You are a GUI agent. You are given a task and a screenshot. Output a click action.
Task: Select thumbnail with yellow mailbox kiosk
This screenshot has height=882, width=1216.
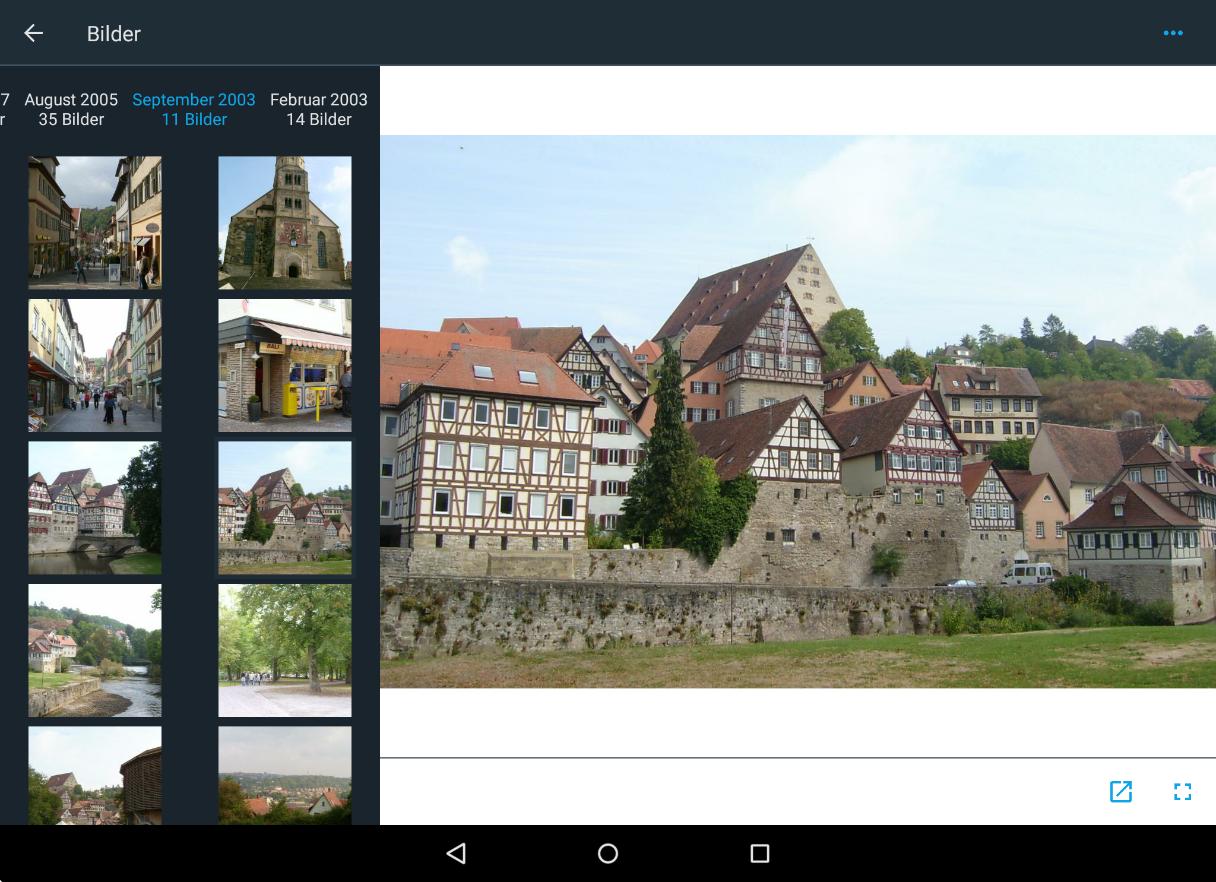pos(285,365)
